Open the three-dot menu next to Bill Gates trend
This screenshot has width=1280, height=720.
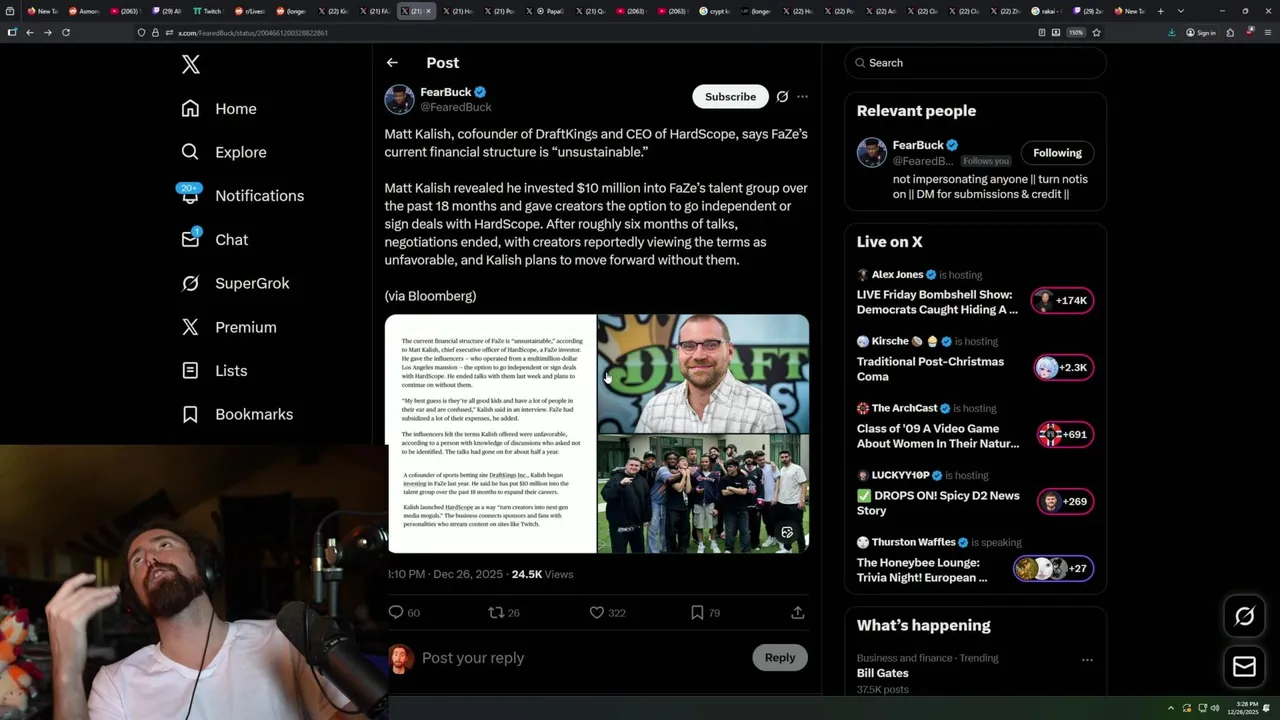click(x=1087, y=660)
